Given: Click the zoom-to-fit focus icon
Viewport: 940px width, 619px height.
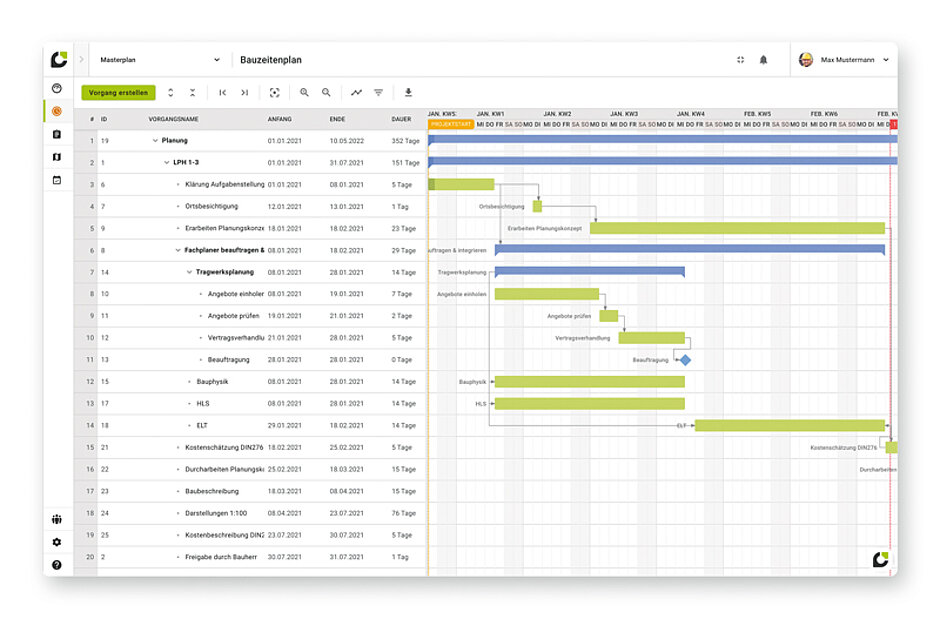Looking at the screenshot, I should pyautogui.click(x=274, y=93).
